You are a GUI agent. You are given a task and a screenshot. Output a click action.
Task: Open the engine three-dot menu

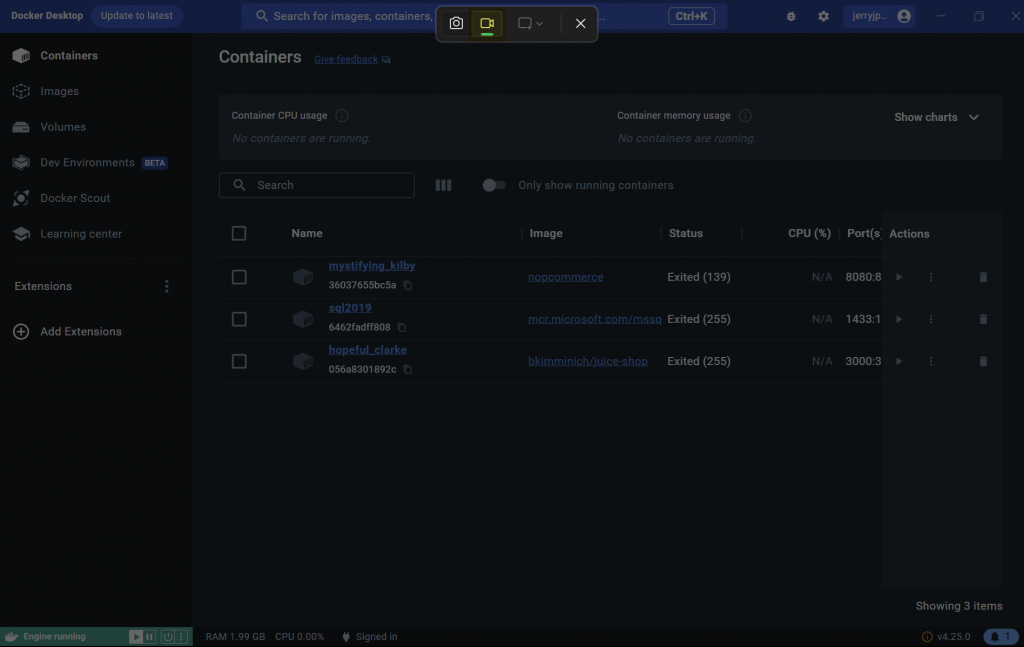[x=182, y=637]
